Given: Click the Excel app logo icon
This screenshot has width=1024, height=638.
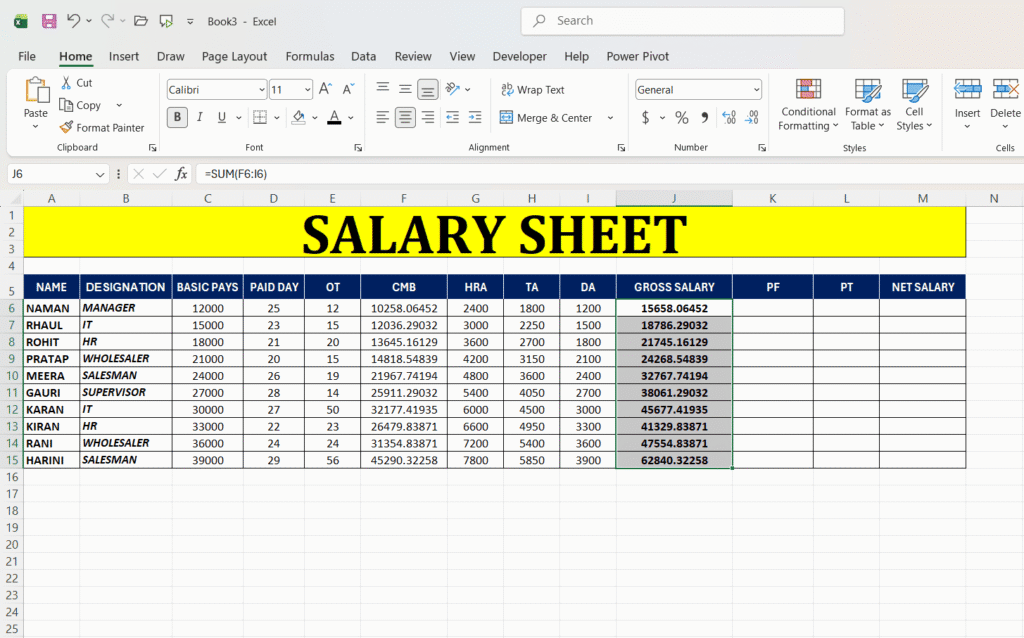Looking at the screenshot, I should click(x=20, y=22).
